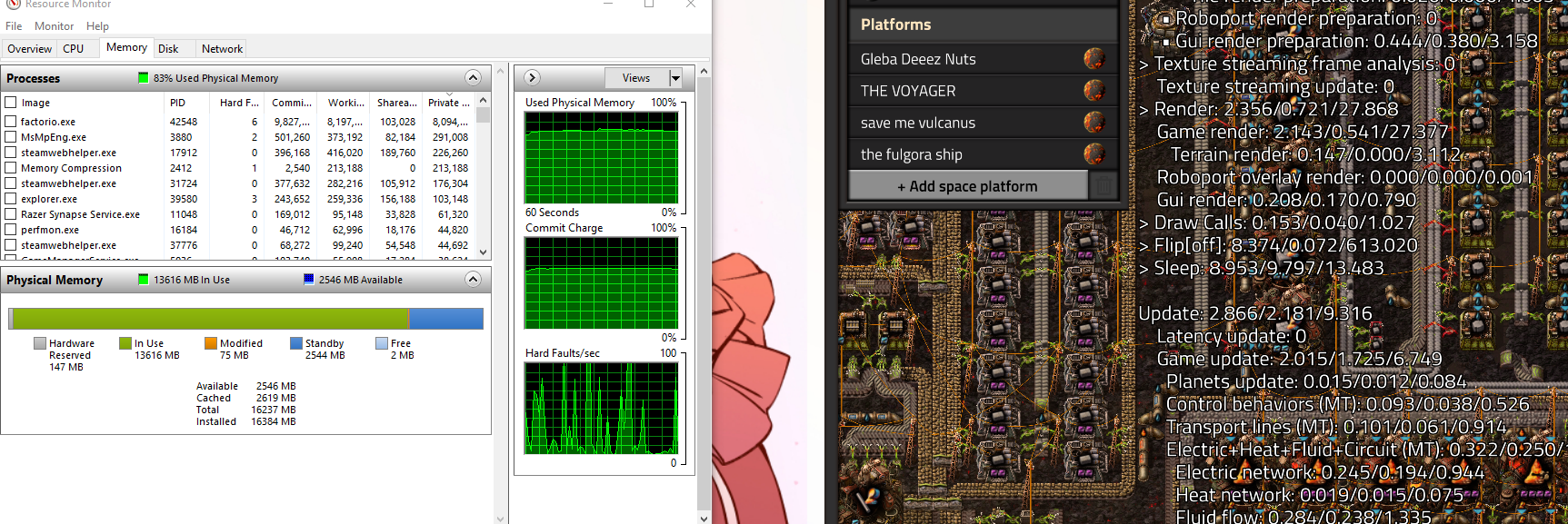Switch to the Overview tab
Image resolution: width=1568 pixels, height=524 pixels.
(x=29, y=49)
